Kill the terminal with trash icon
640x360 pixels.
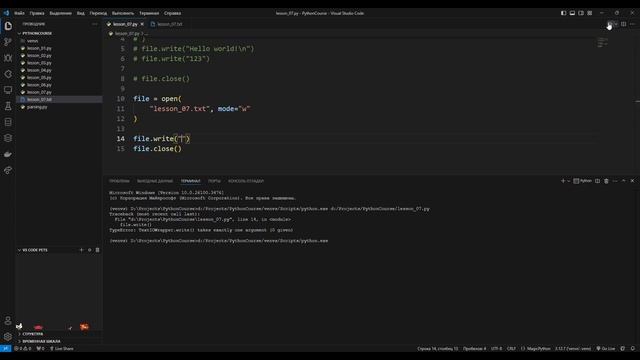pos(607,181)
